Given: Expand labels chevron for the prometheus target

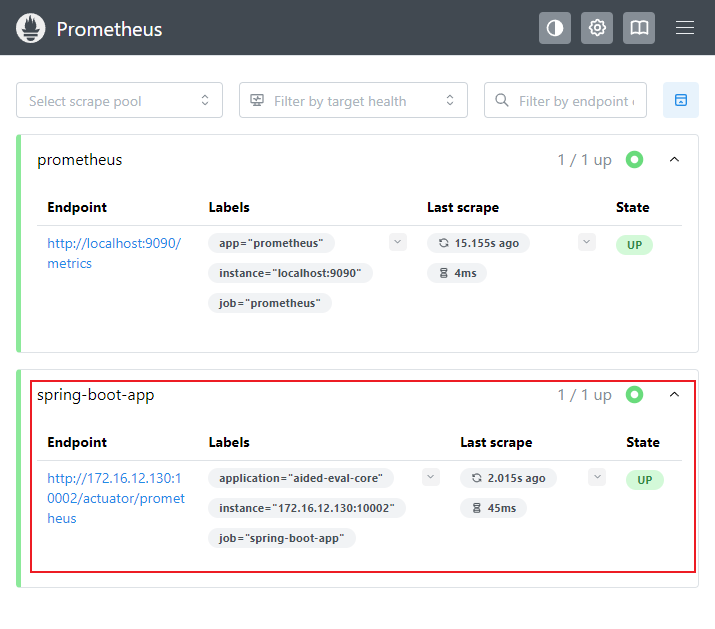Looking at the screenshot, I should click(398, 242).
